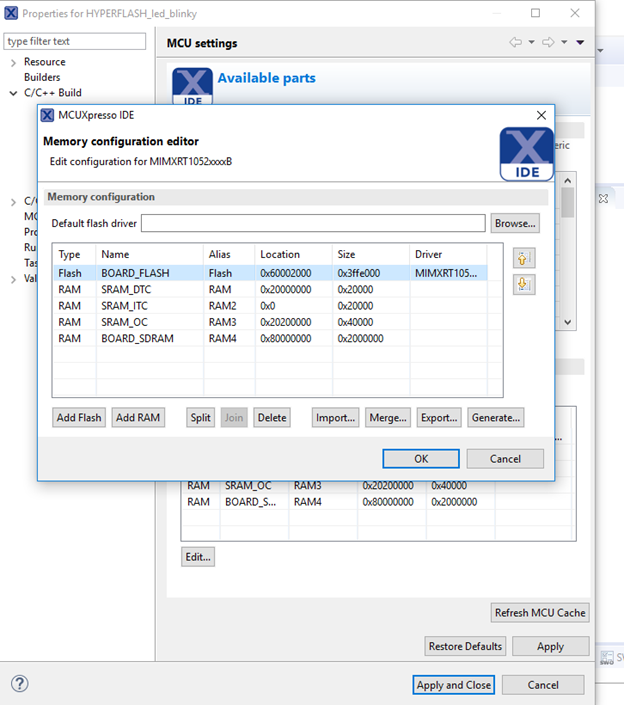Cancel the Memory configuration editor

(x=505, y=459)
